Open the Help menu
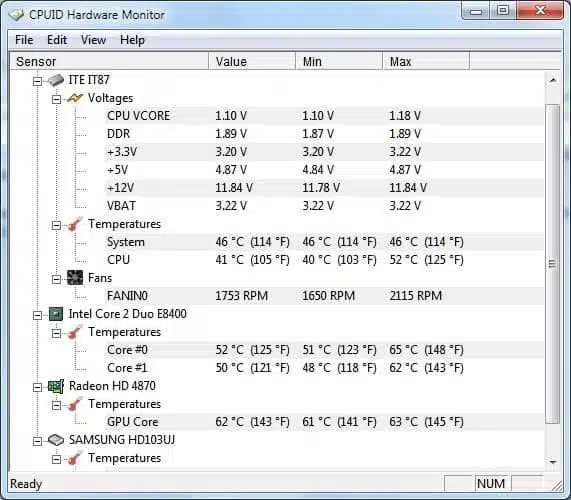 pyautogui.click(x=132, y=40)
